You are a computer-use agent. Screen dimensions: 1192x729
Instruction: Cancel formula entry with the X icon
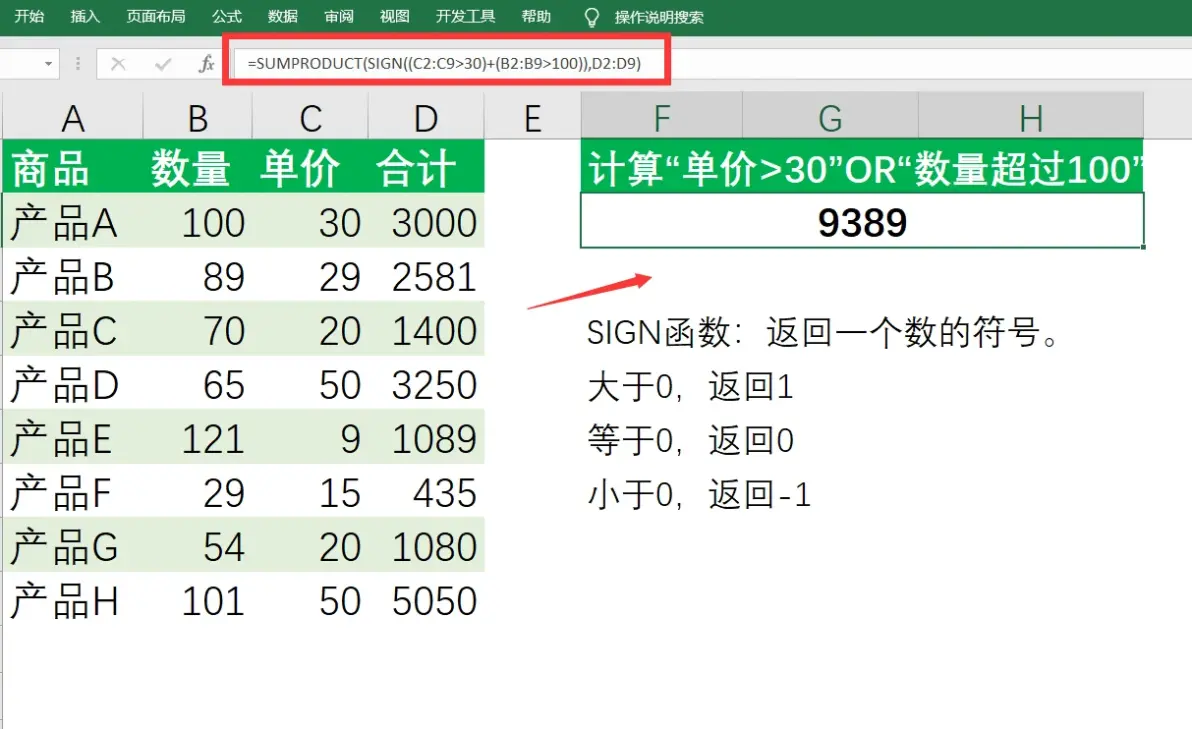[x=118, y=64]
